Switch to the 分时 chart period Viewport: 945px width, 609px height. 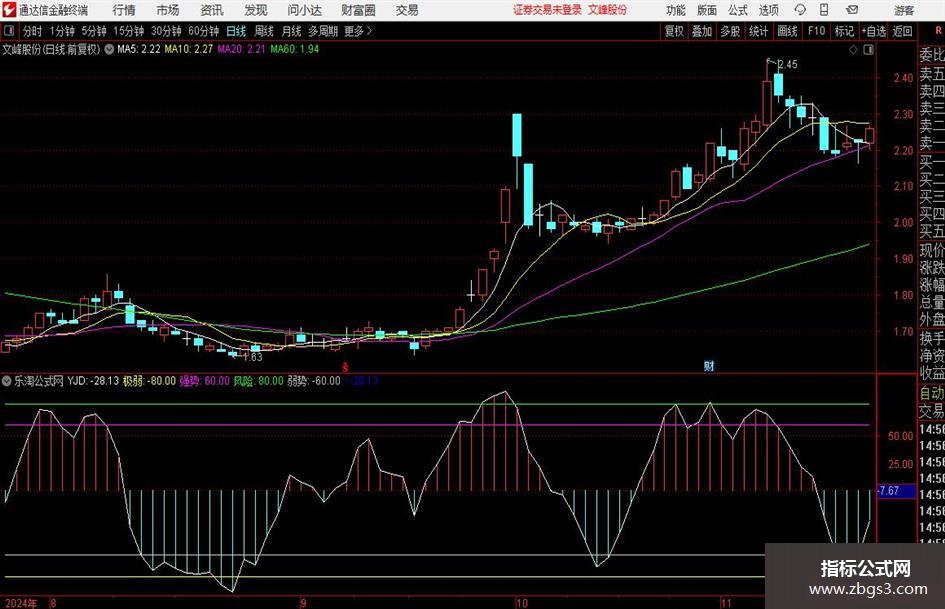tap(33, 31)
